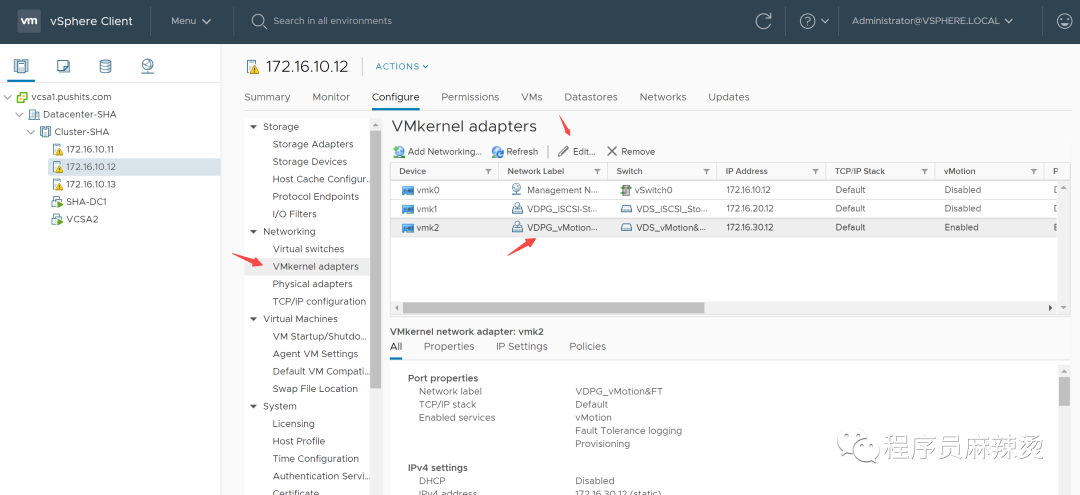Open the Administrator@VSPHERE.LOCAL user dropdown
Image resolution: width=1080 pixels, height=495 pixels.
(x=932, y=21)
